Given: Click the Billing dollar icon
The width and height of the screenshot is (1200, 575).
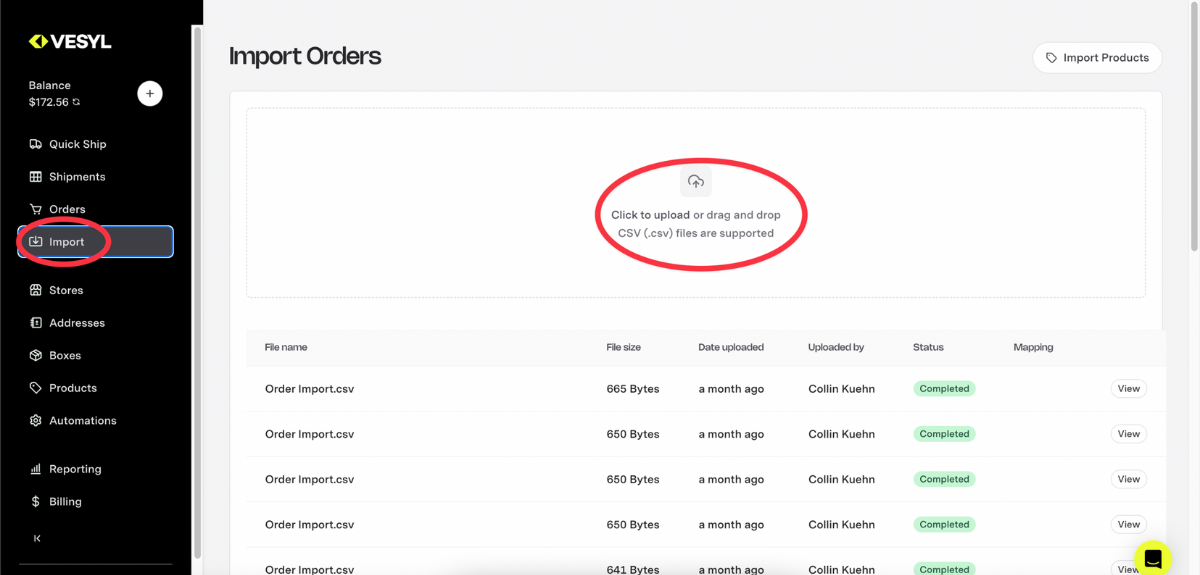Looking at the screenshot, I should [x=36, y=502].
